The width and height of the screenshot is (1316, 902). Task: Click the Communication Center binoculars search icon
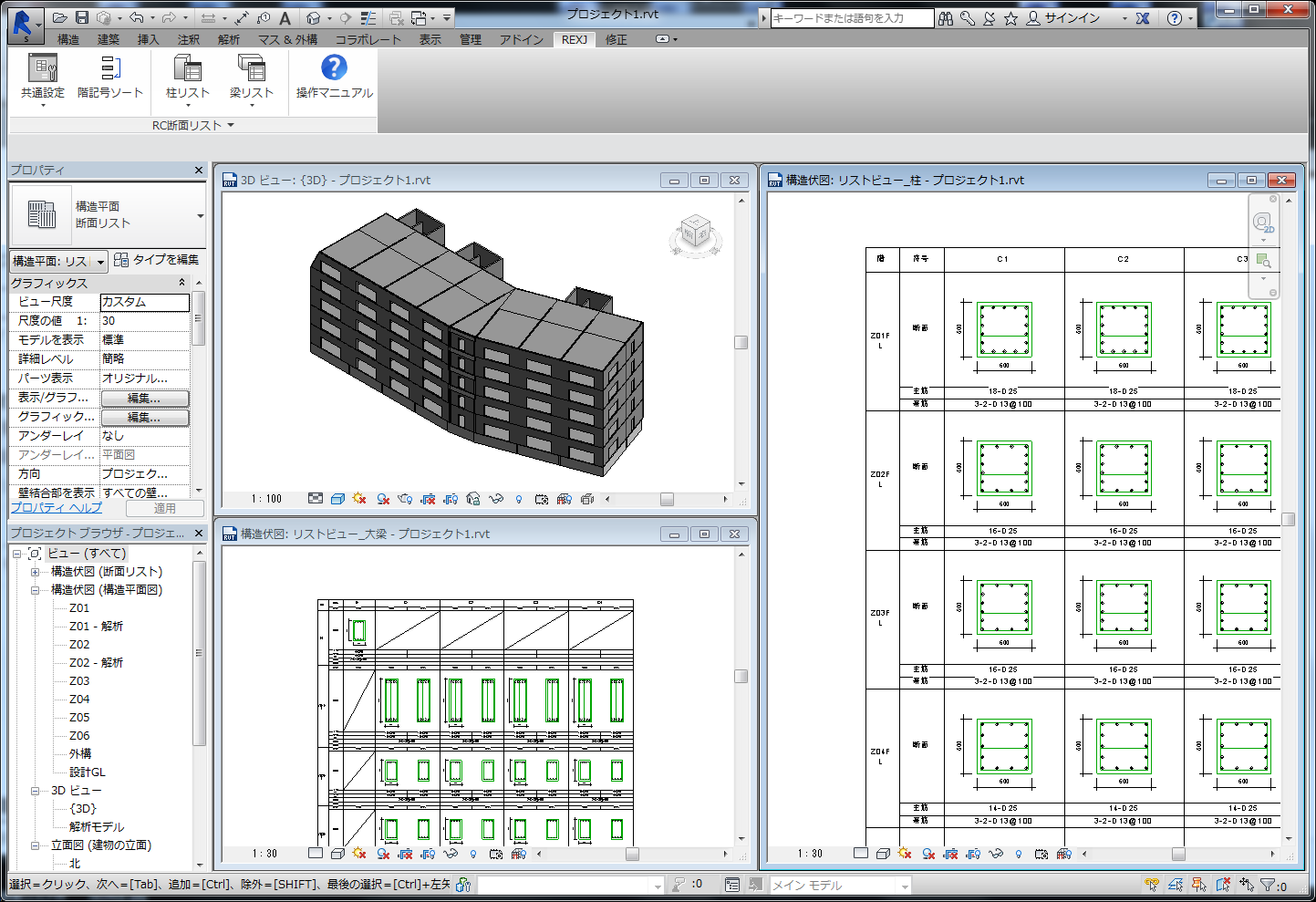click(946, 18)
